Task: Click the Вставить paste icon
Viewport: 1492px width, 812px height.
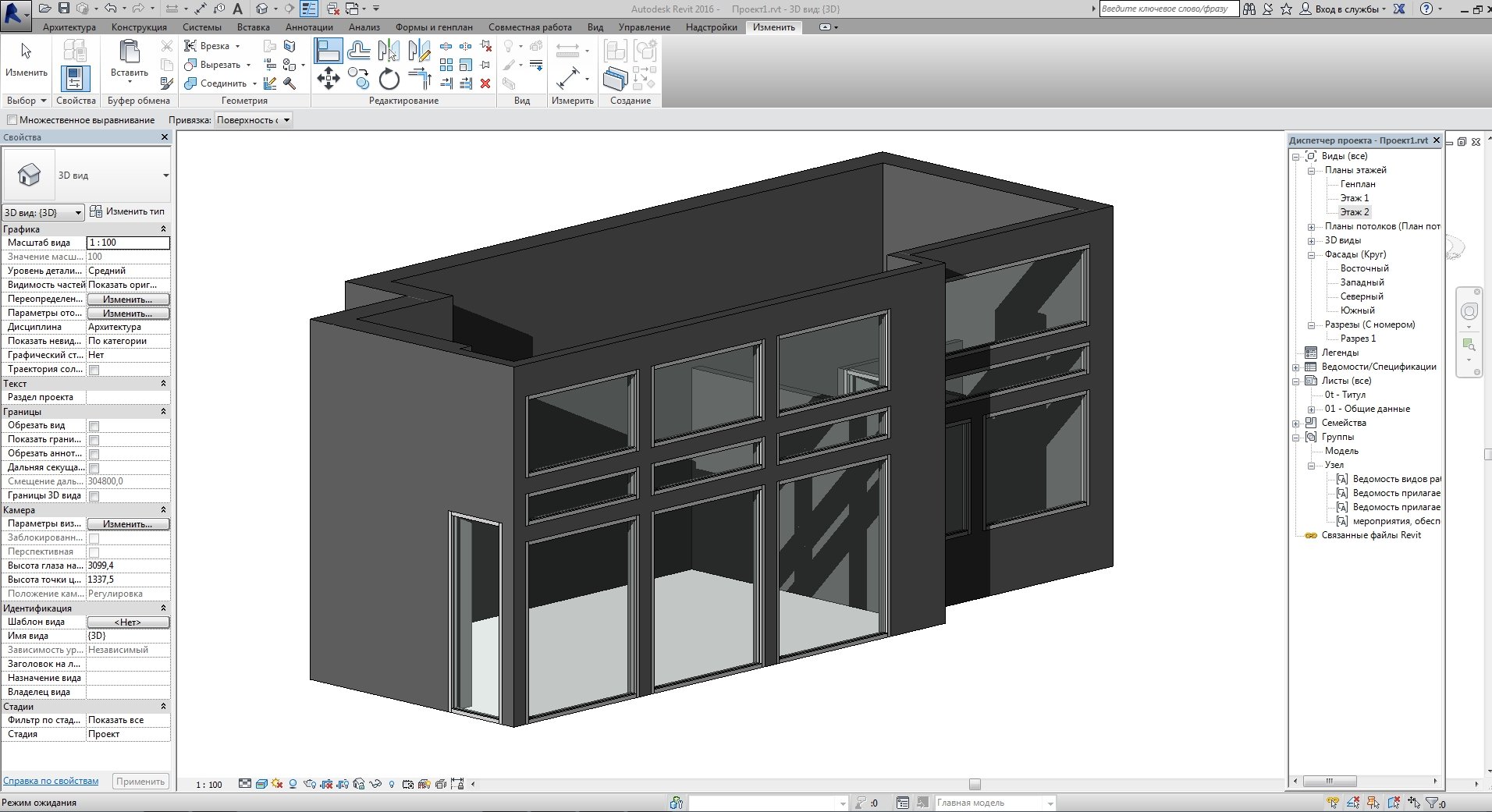Action: (x=129, y=56)
